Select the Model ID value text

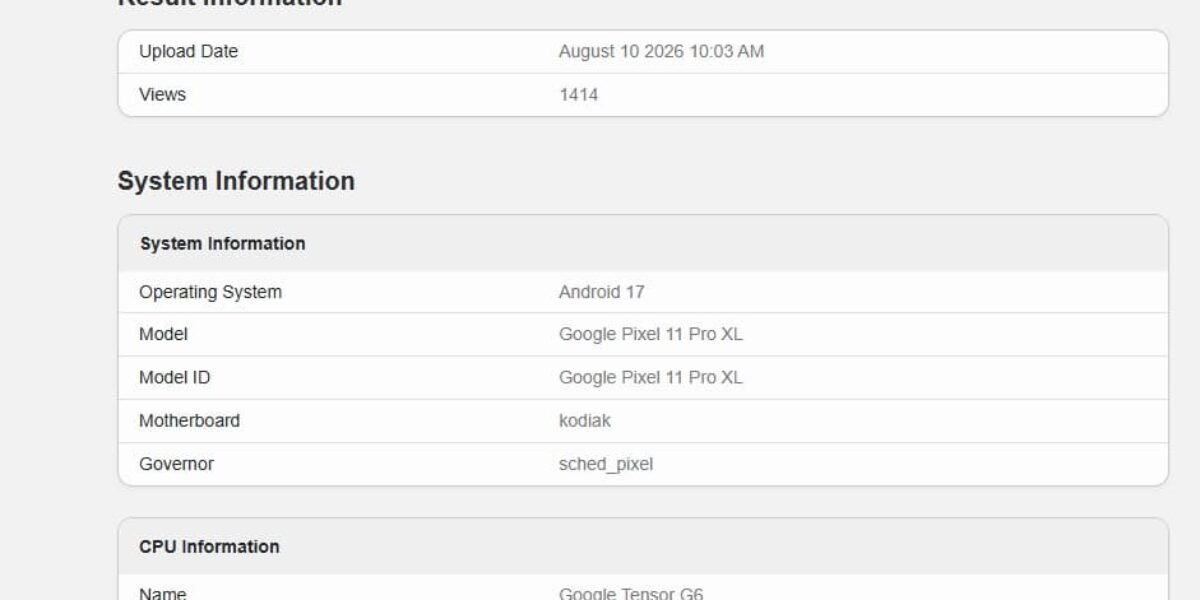coord(651,378)
